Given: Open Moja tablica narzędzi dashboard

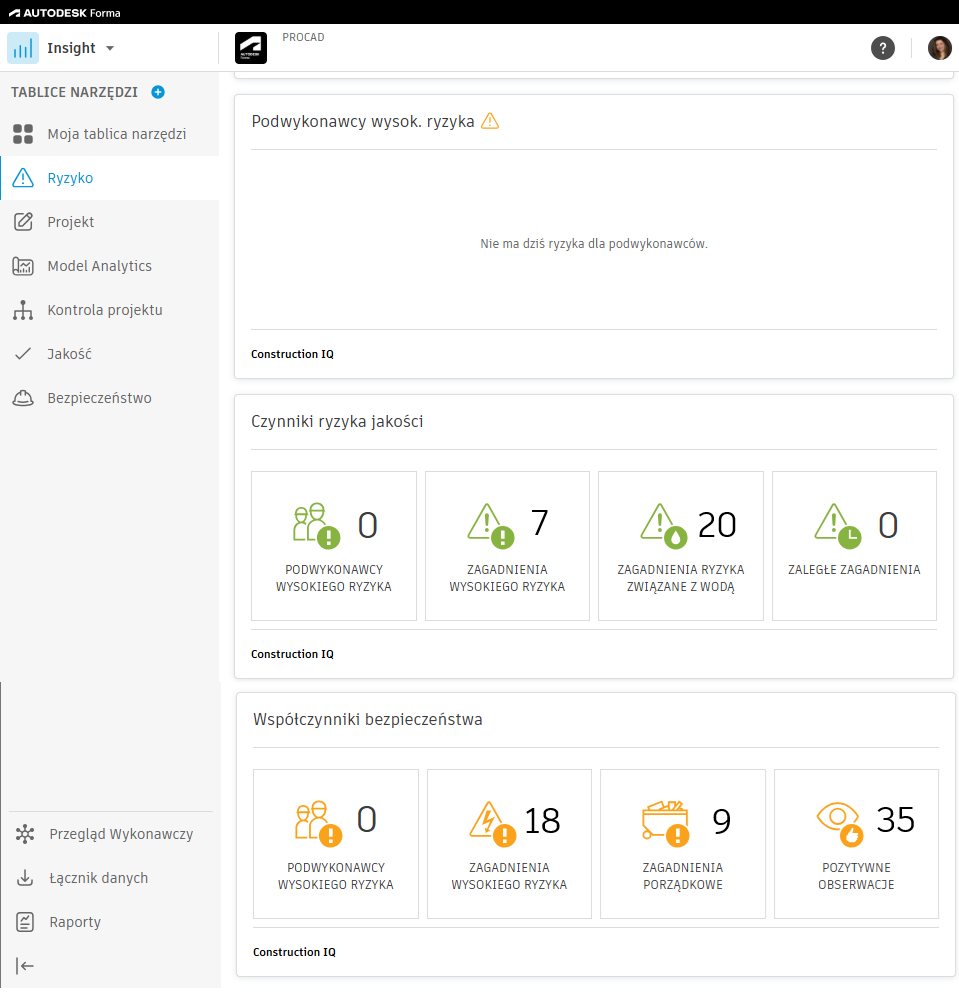Looking at the screenshot, I should coord(110,134).
